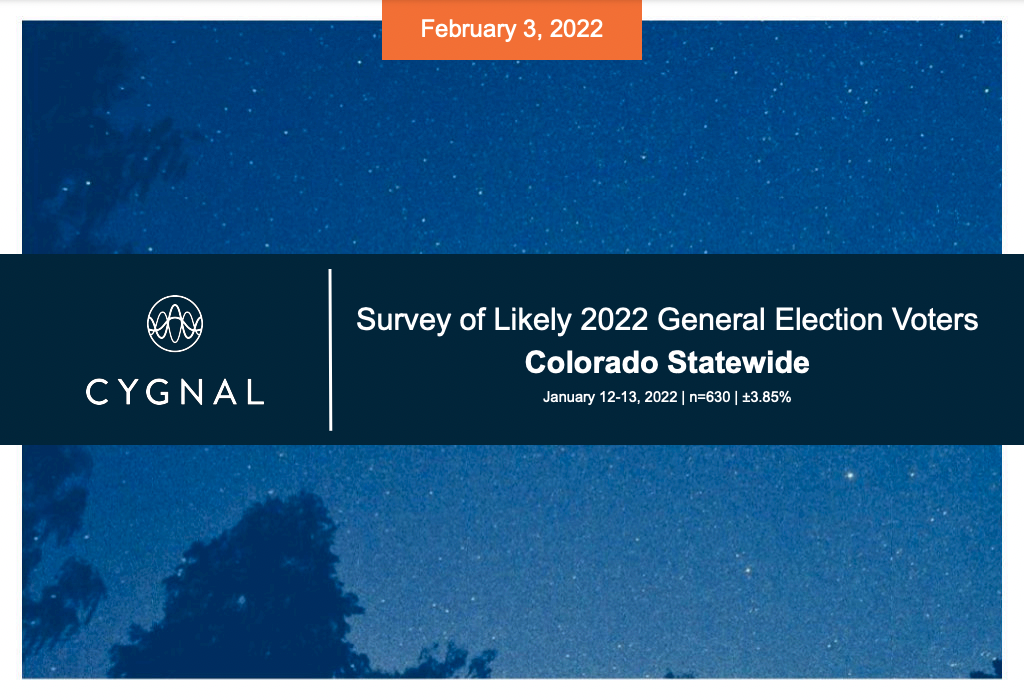The image size is (1024, 700).
Task: Click the white vertical divider line
Action: 330,349
